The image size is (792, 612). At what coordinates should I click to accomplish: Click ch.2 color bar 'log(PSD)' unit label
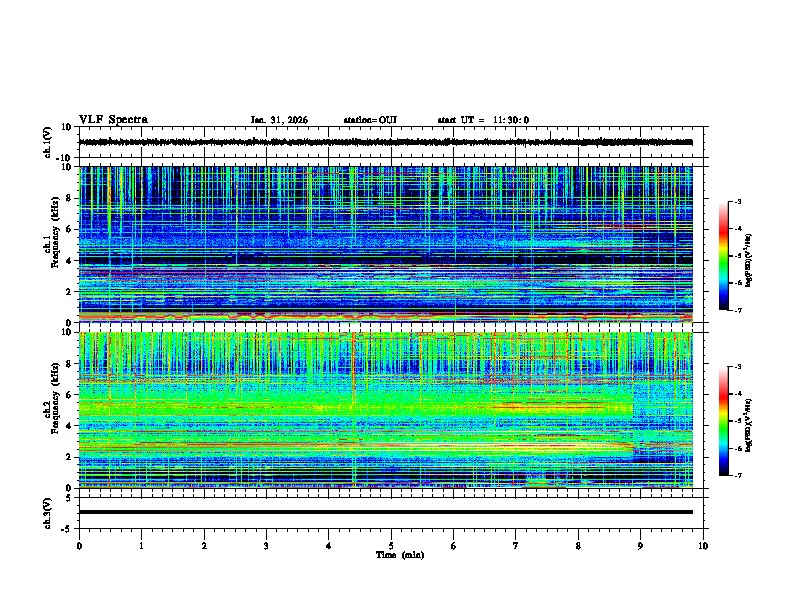pyautogui.click(x=749, y=425)
